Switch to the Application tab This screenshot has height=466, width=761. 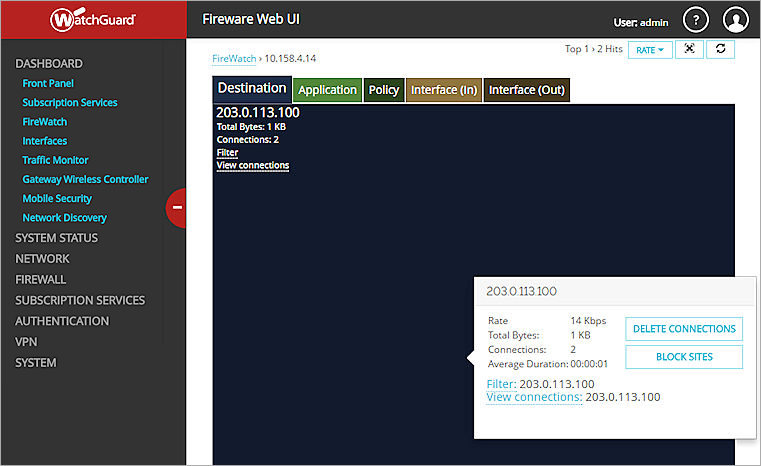coord(327,90)
